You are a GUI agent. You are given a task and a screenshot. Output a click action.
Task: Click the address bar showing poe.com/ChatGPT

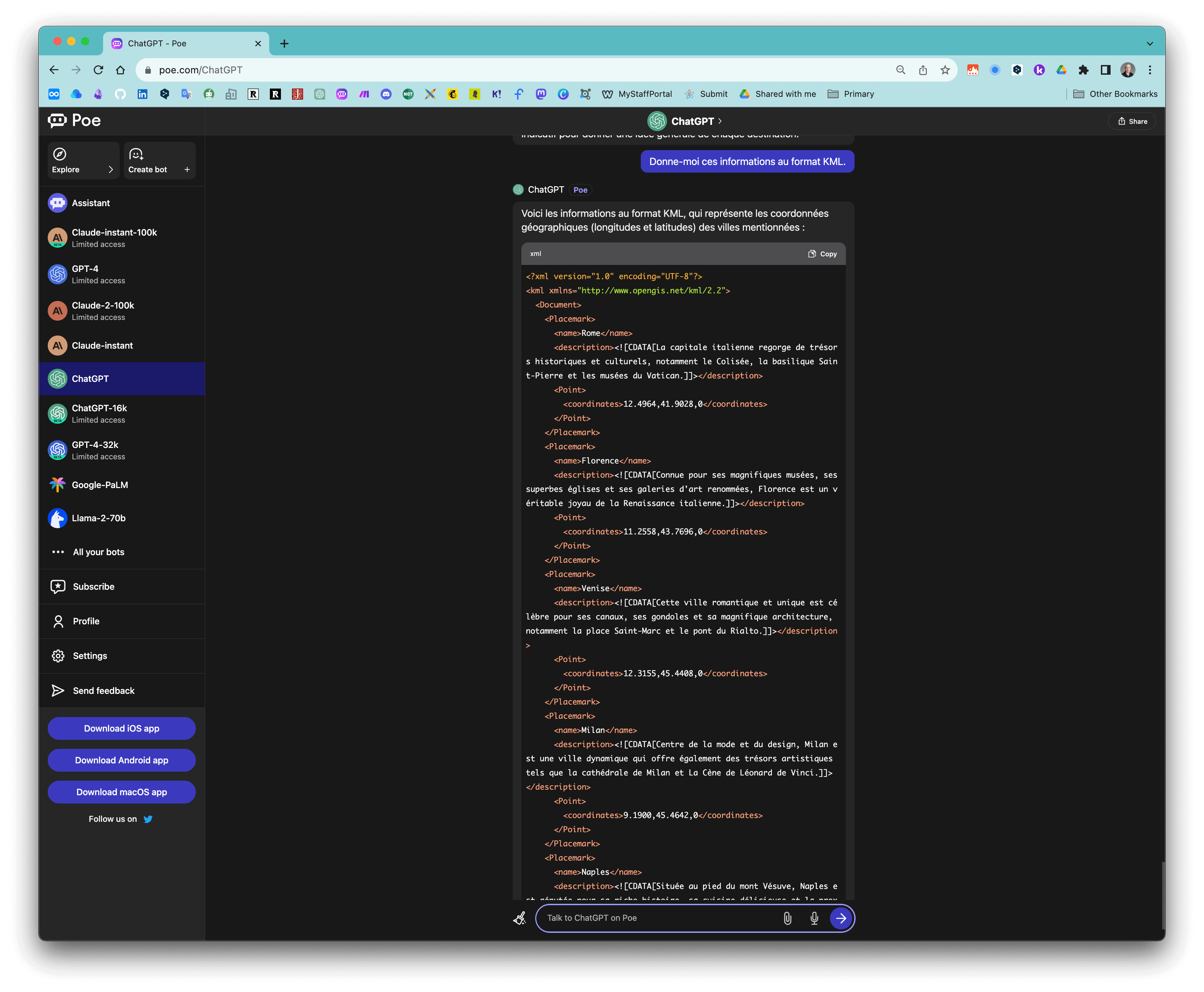tap(514, 70)
